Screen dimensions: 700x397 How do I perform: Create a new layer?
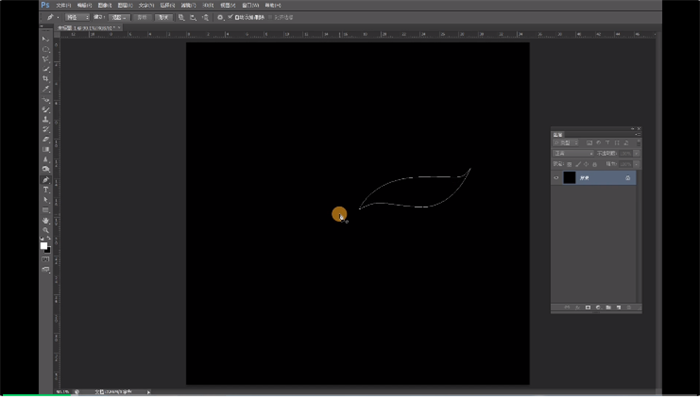(x=619, y=308)
